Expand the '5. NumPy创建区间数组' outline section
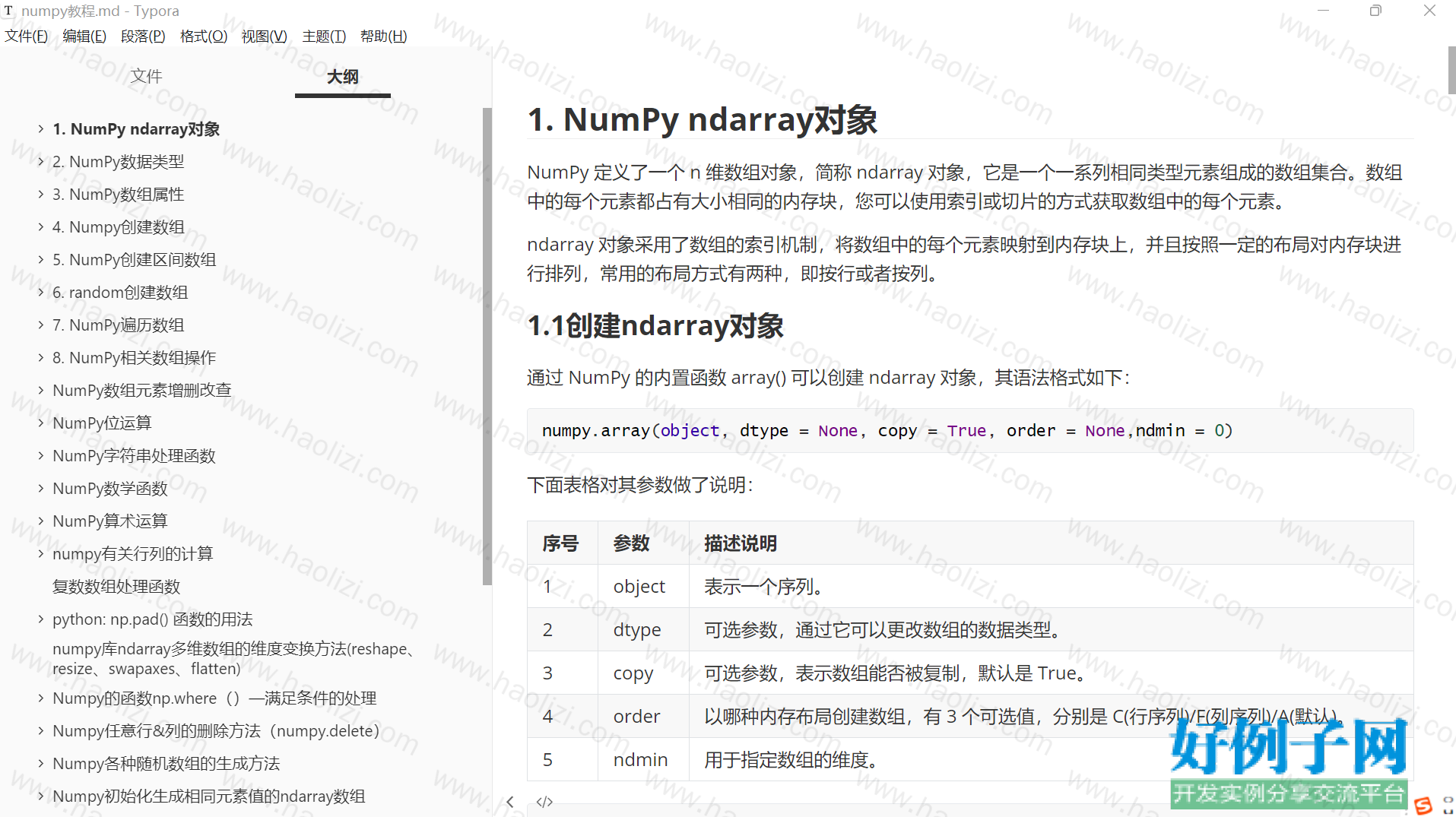 (x=41, y=260)
